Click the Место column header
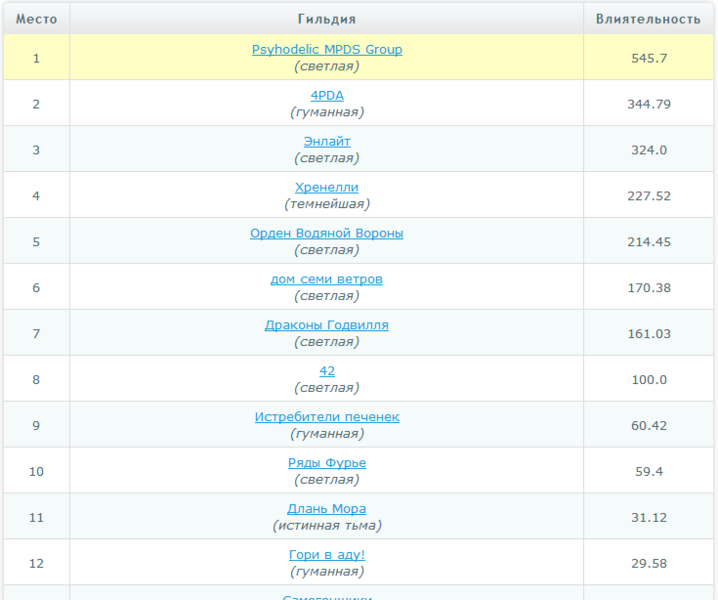This screenshot has height=600, width=718. [x=36, y=19]
